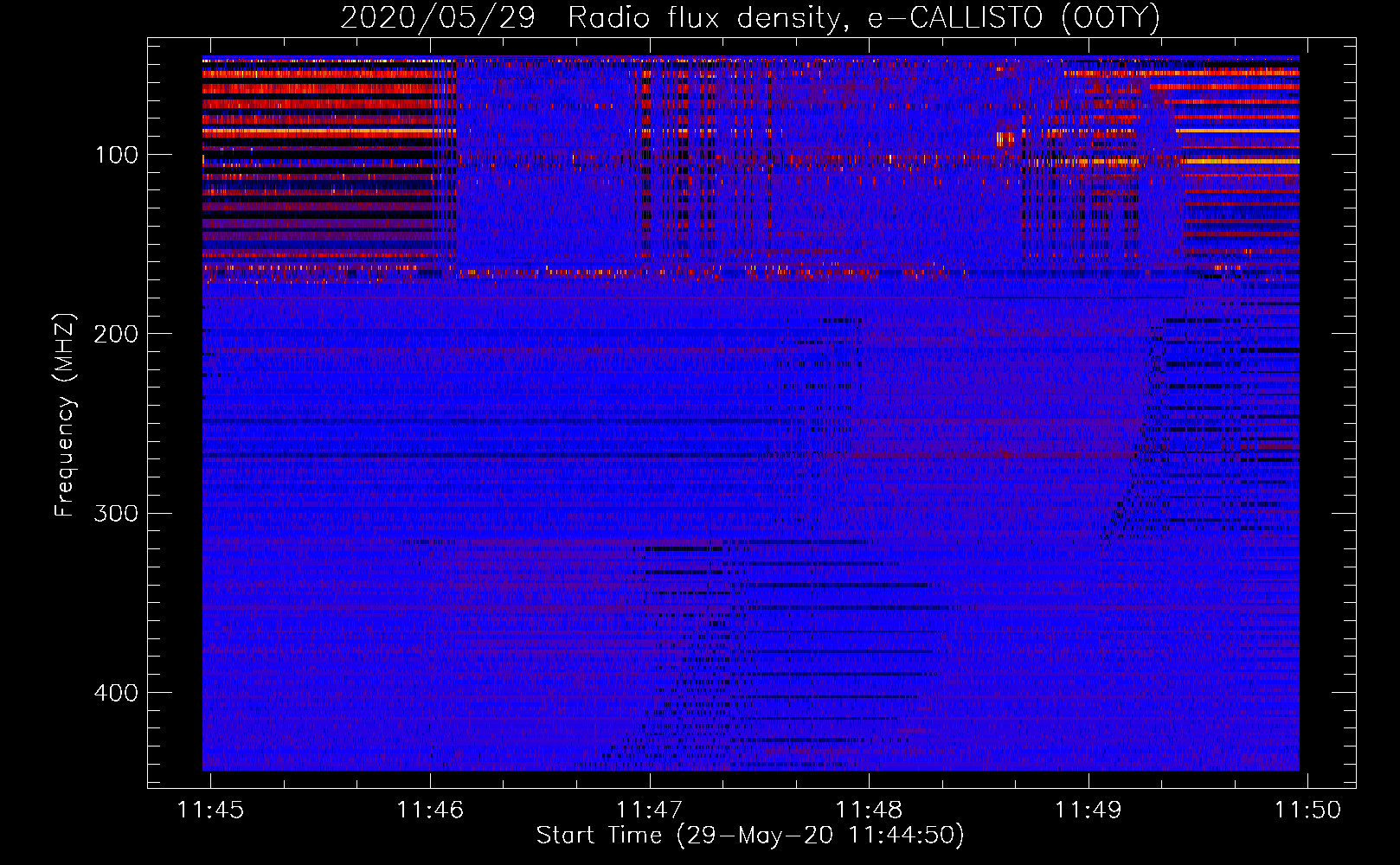Click the Frequency (MHZ) axis title
This screenshot has height=865, width=1400.
pyautogui.click(x=65, y=414)
